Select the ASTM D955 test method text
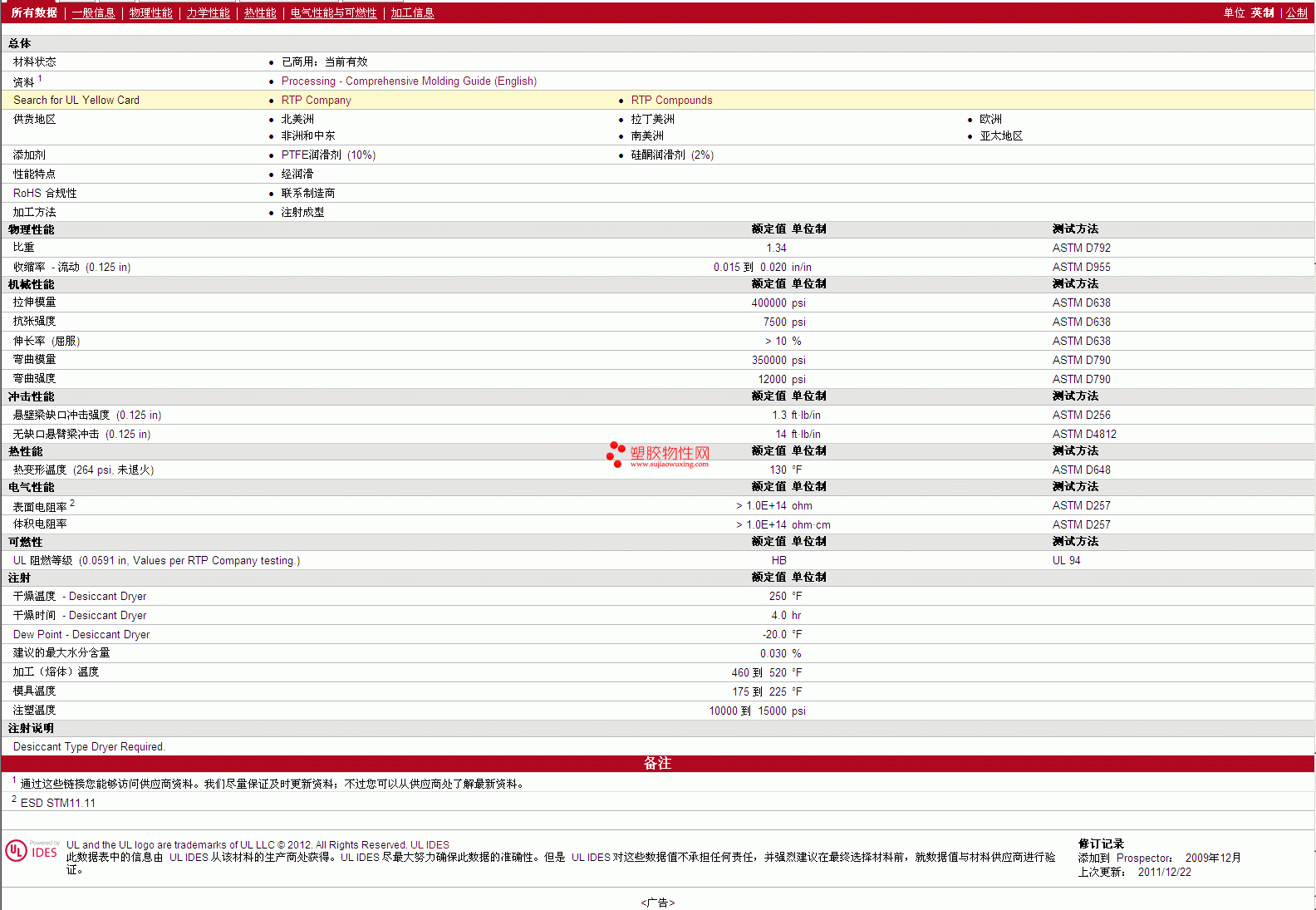Image resolution: width=1316 pixels, height=910 pixels. click(x=1081, y=268)
